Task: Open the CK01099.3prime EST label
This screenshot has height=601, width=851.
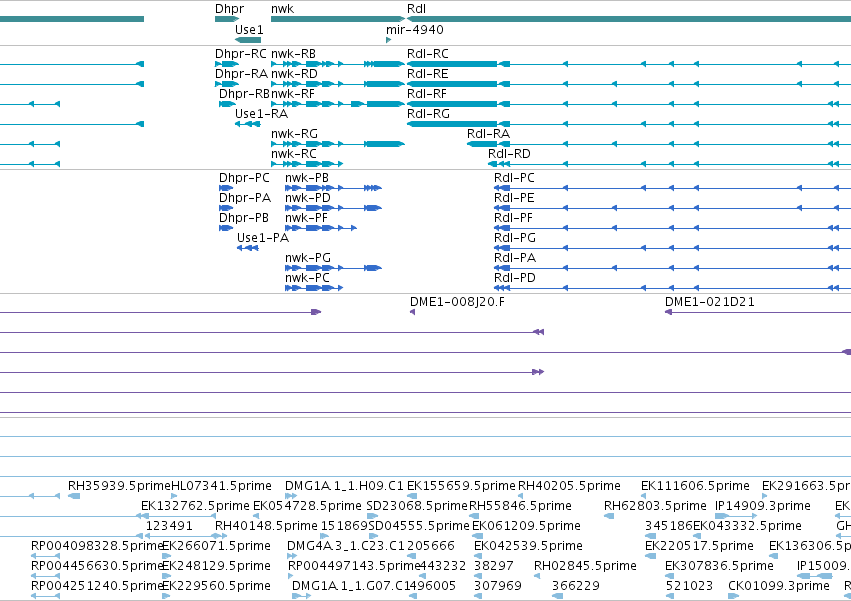Action: (779, 586)
